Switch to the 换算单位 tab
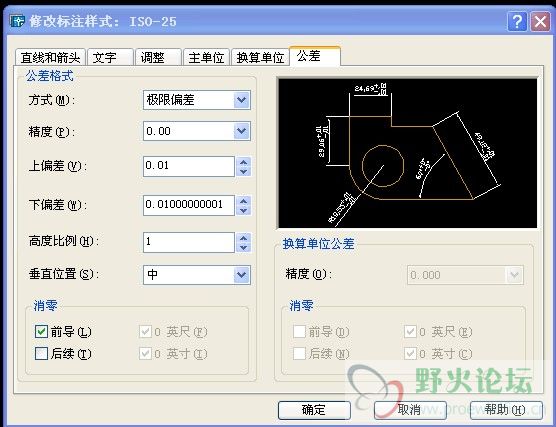The height and width of the screenshot is (427, 556). tap(260, 57)
